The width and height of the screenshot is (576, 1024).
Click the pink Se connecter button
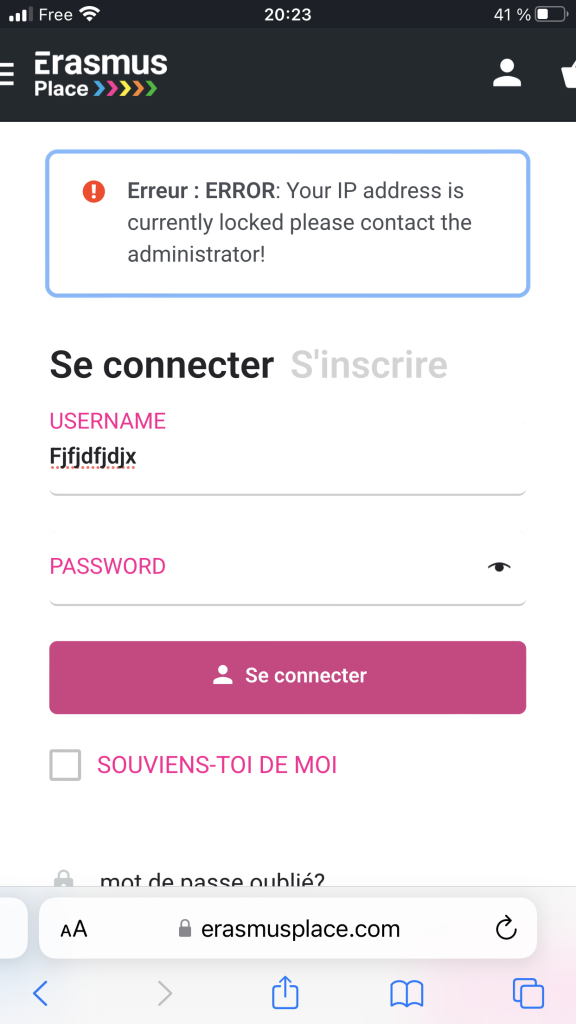pos(288,677)
